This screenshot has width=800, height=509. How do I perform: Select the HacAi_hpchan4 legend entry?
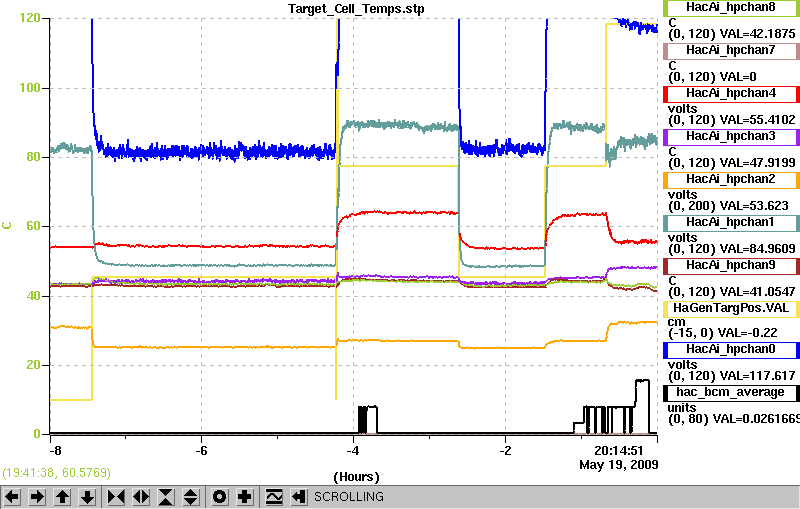(x=731, y=93)
